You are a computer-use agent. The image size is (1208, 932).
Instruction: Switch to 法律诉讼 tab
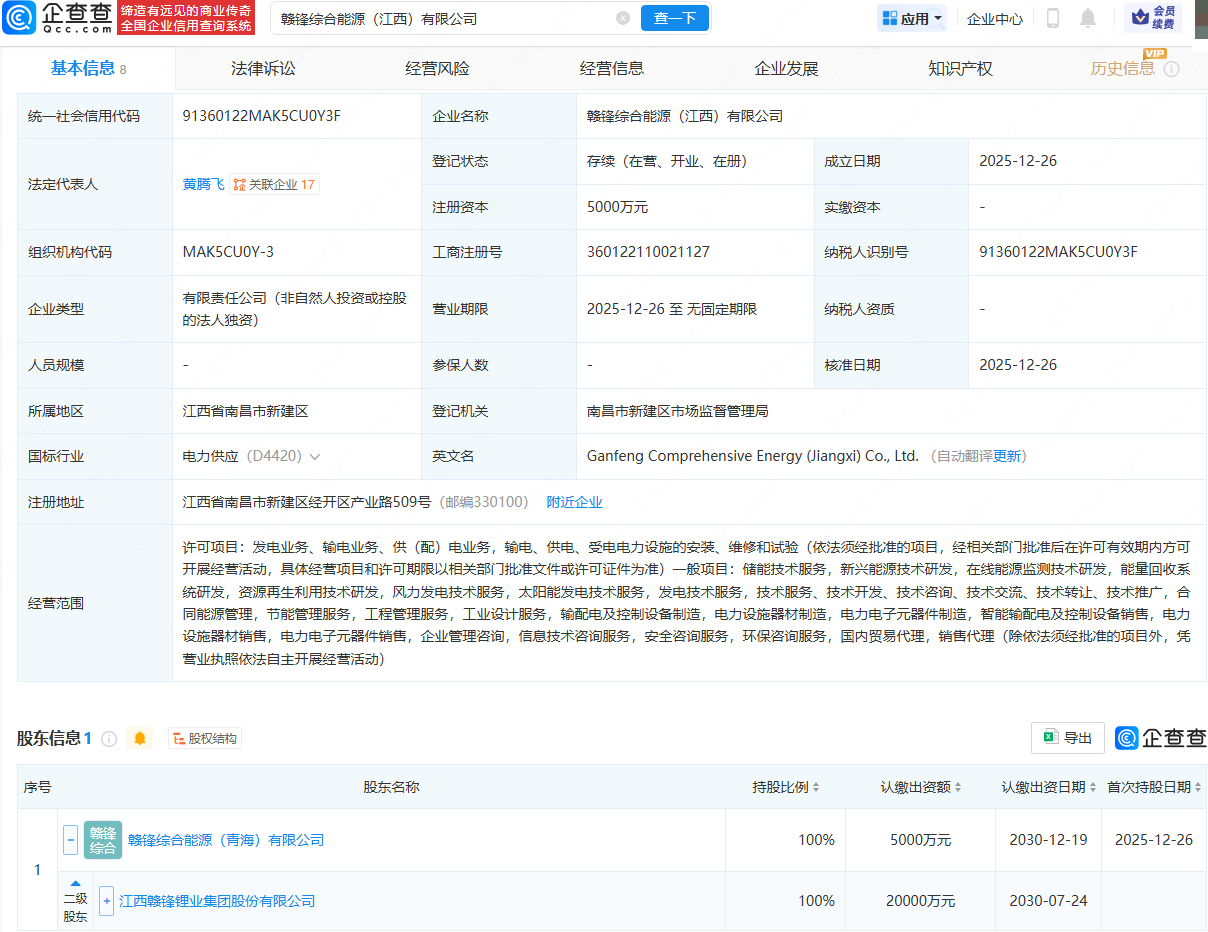pos(263,69)
